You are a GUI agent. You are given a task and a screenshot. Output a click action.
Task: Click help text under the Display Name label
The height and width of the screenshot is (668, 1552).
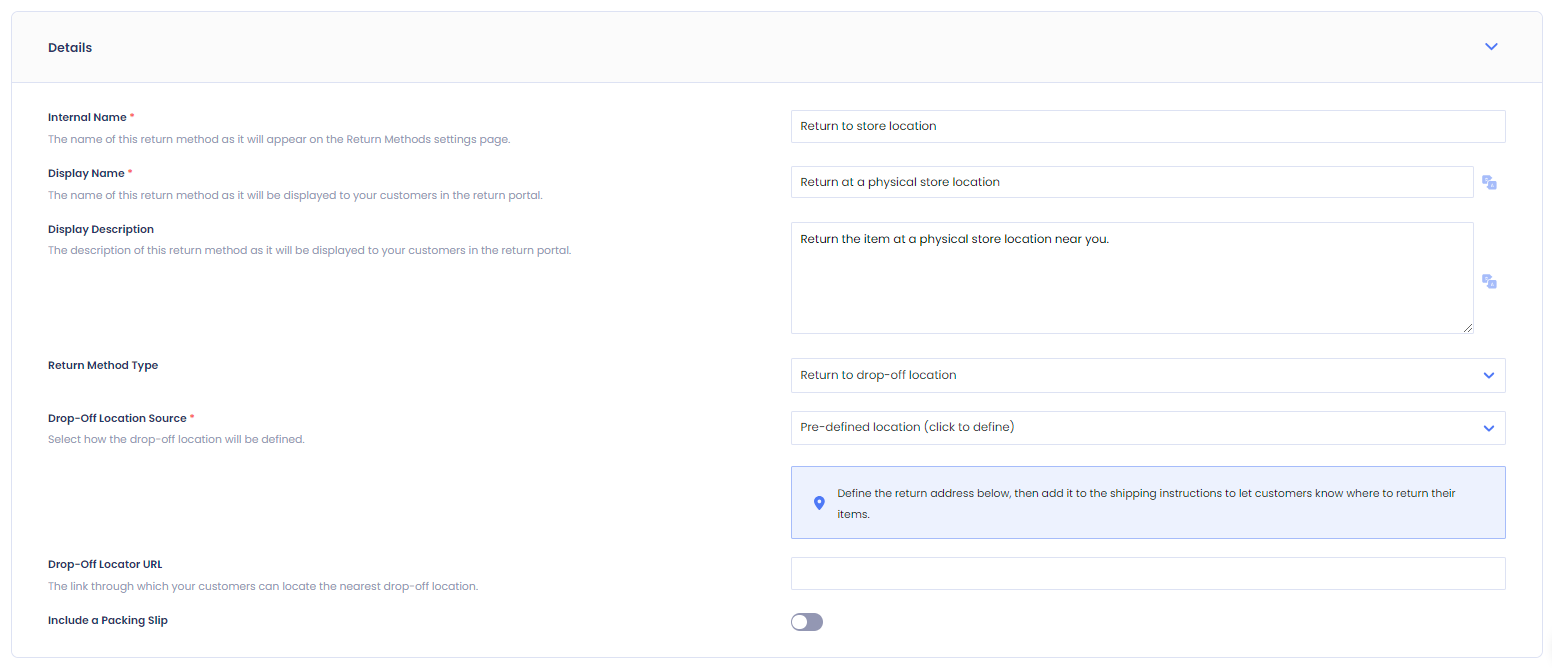click(x=295, y=195)
